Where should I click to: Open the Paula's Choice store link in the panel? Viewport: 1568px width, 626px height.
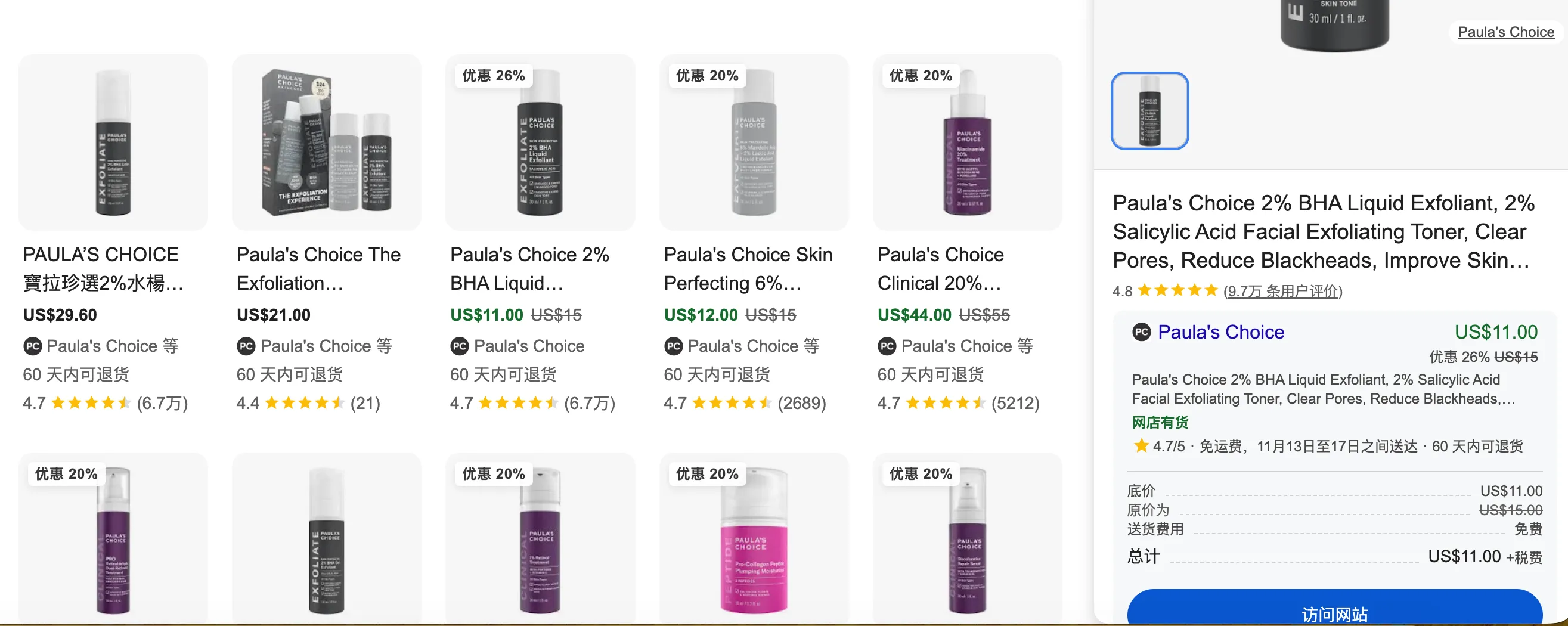pos(1220,333)
